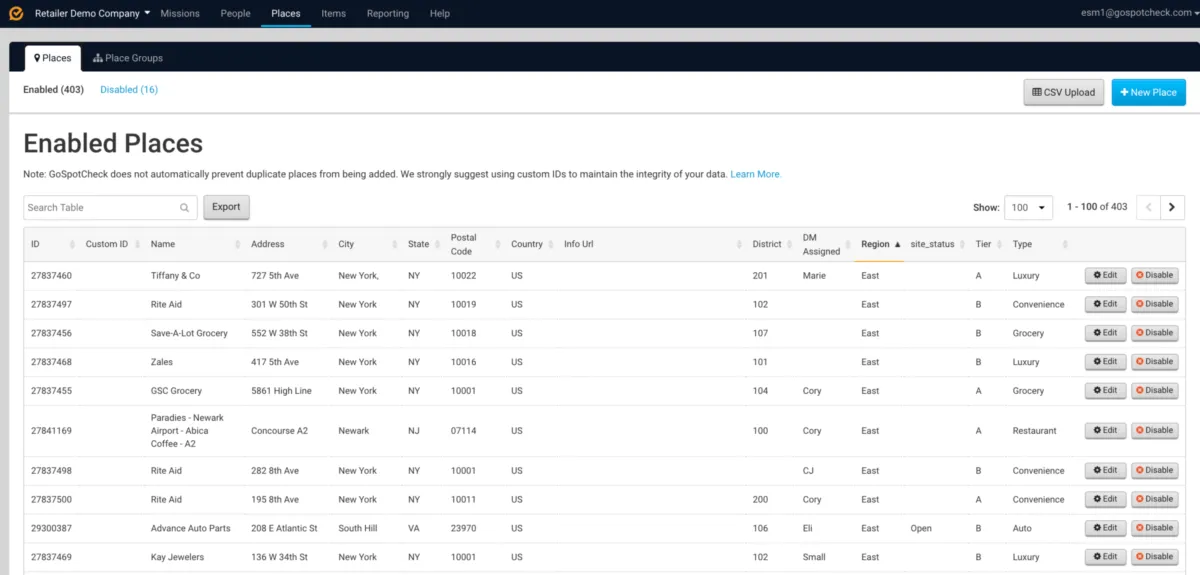Screen dimensions: 1200x575
Task: Click the search magnifier icon
Action: (x=185, y=208)
